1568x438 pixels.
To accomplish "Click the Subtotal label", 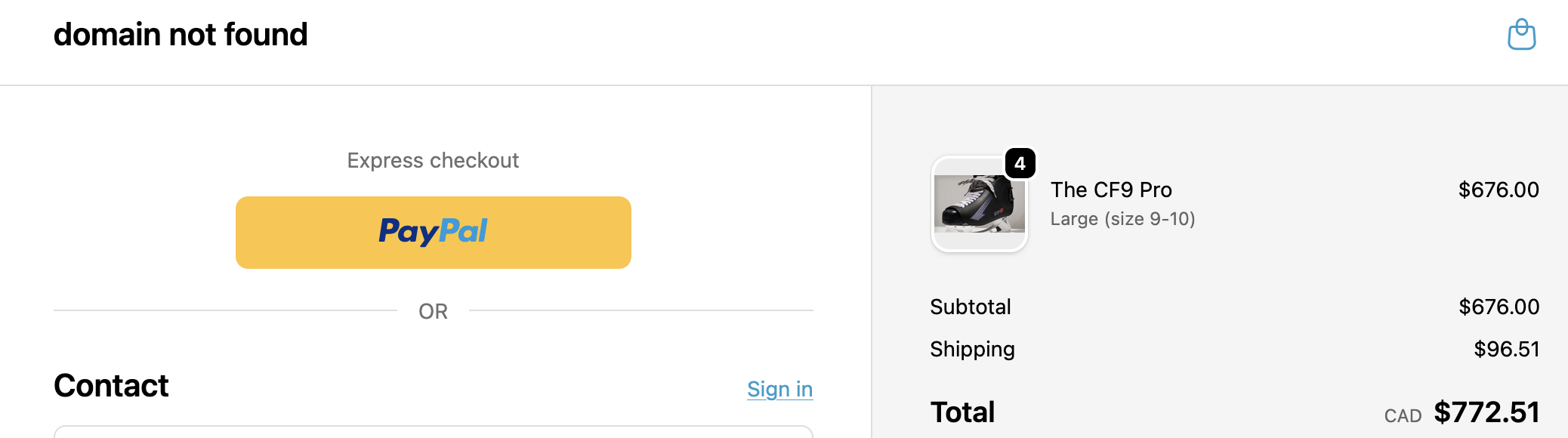I will pos(970,307).
